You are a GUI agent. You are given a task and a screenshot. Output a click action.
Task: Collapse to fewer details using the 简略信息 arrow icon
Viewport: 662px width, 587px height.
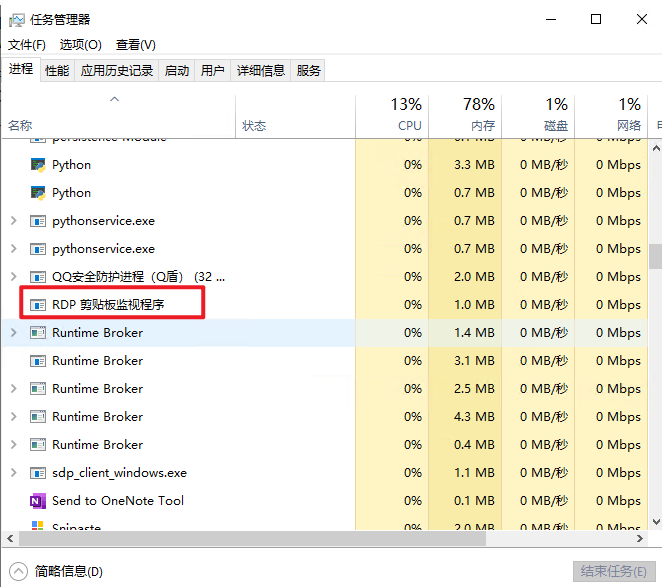click(x=18, y=571)
